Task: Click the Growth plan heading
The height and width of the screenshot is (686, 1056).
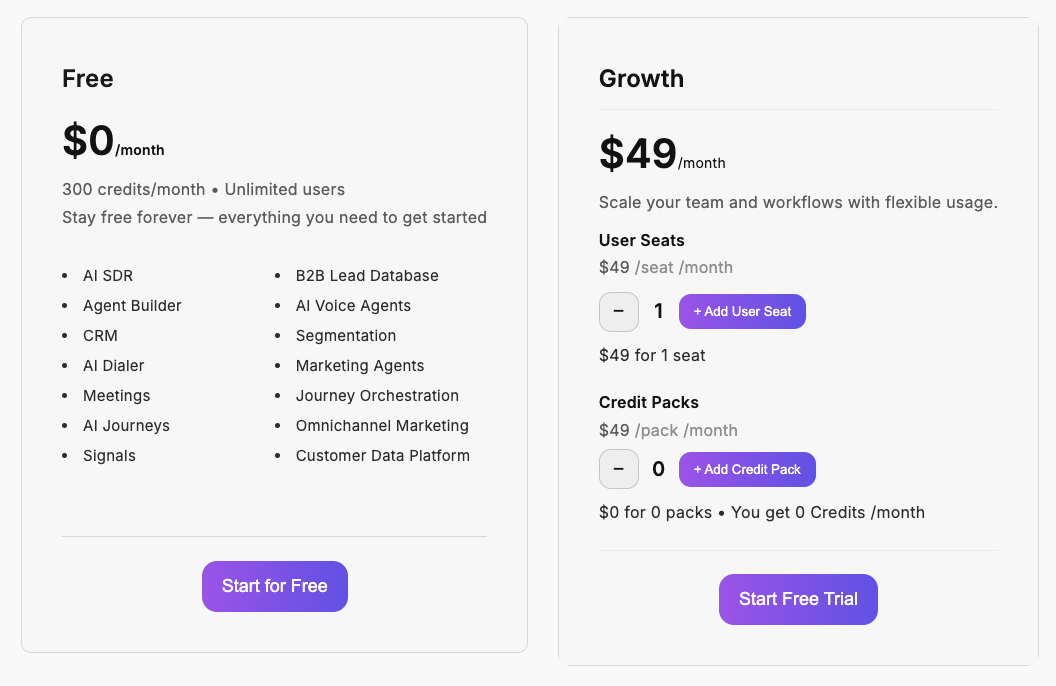Action: [x=641, y=78]
